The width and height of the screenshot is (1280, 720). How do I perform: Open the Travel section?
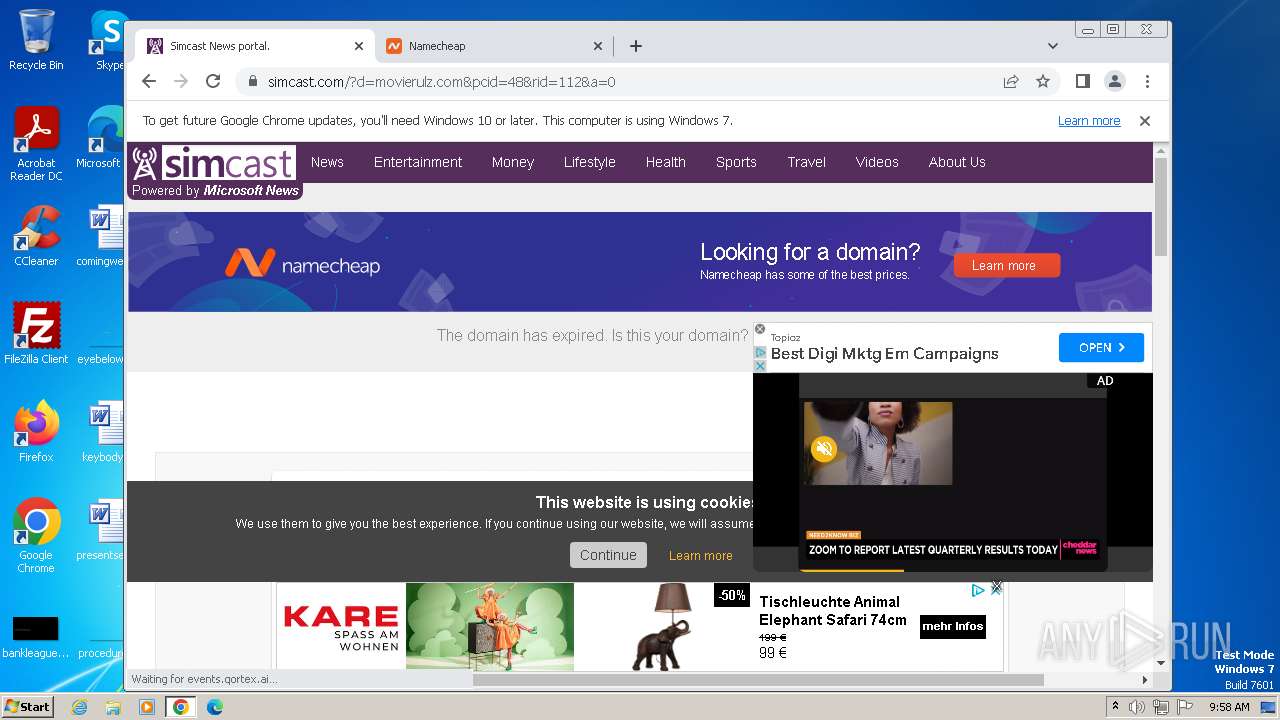pos(806,162)
